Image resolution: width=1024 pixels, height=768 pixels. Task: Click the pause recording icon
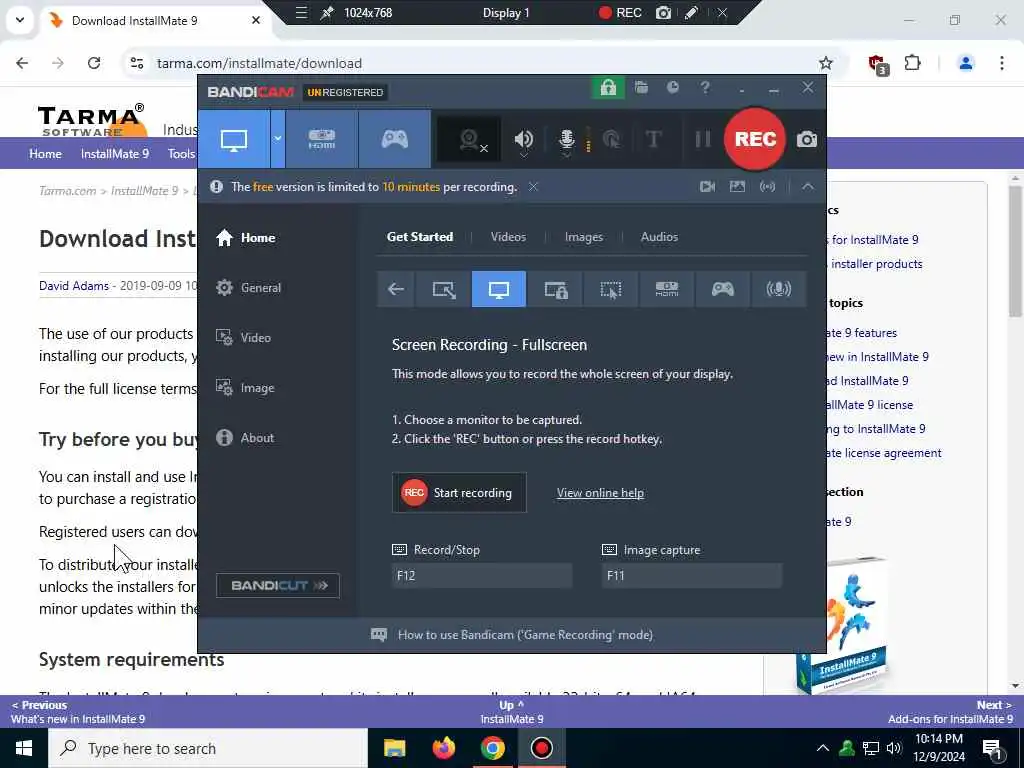703,139
